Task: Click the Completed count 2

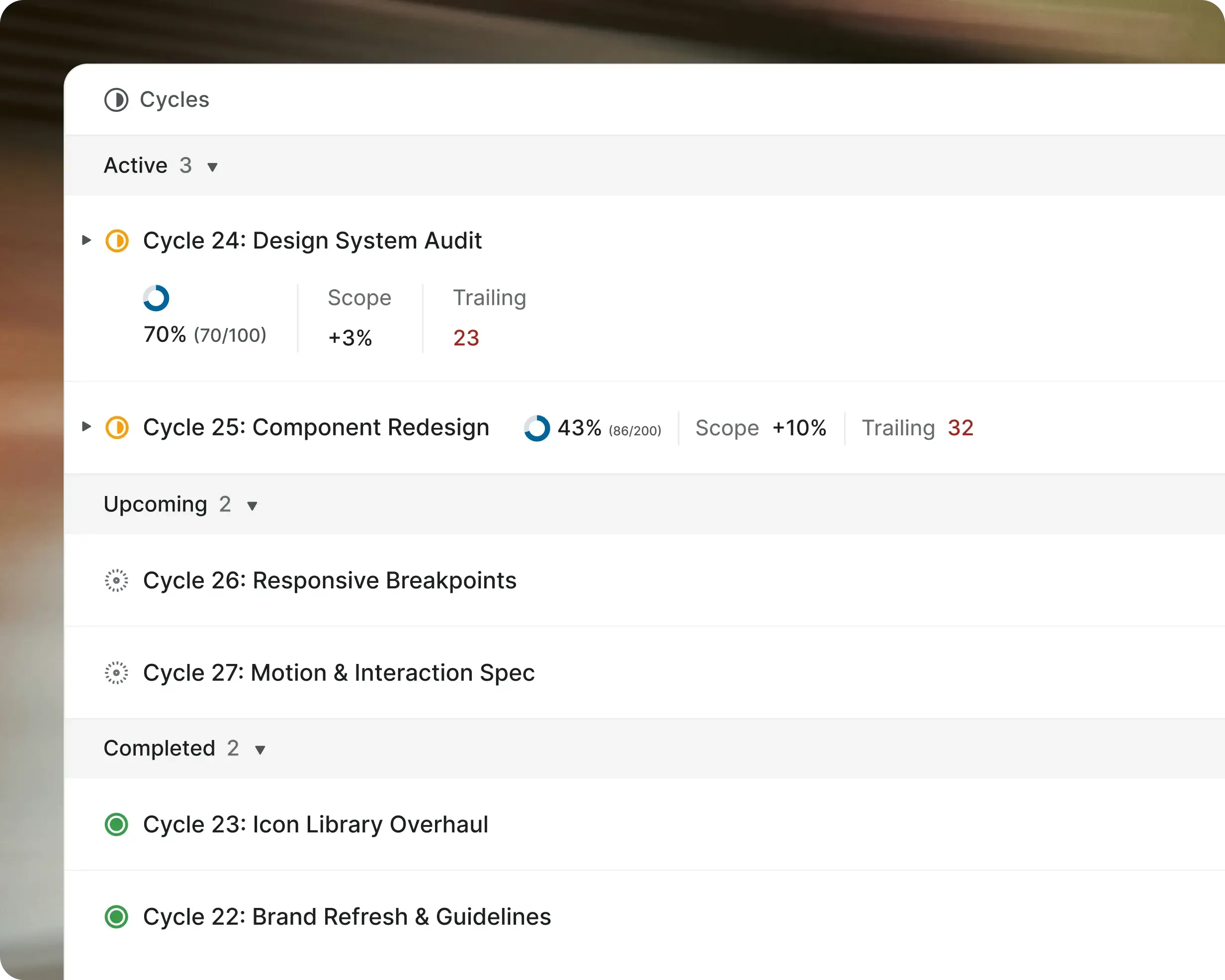Action: pos(233,749)
